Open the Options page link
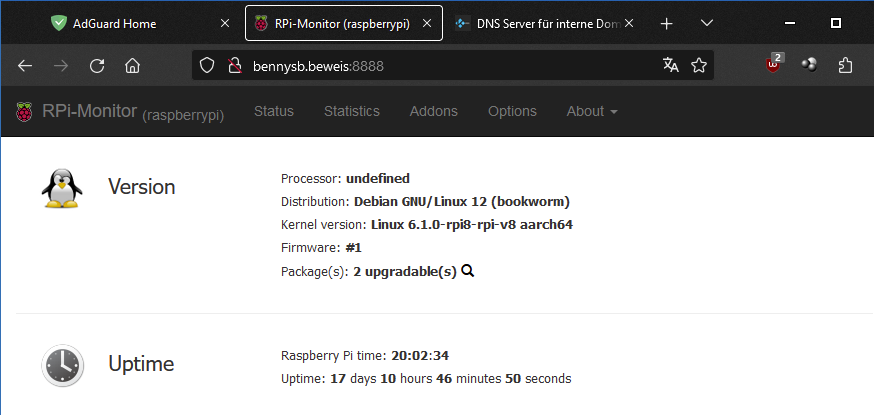The width and height of the screenshot is (874, 415). [512, 111]
